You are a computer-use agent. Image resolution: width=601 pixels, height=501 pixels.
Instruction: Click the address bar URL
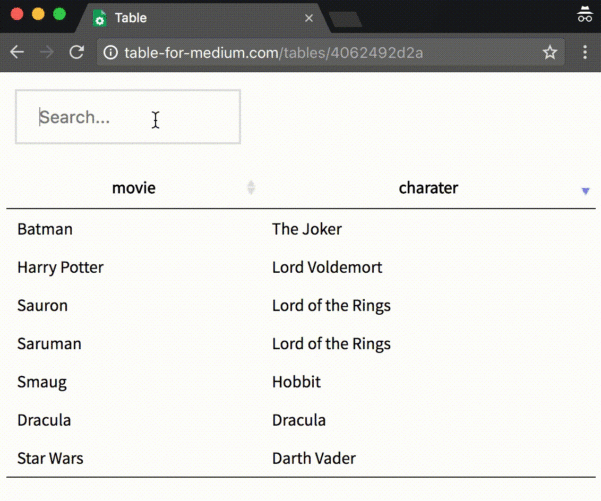coord(273,52)
